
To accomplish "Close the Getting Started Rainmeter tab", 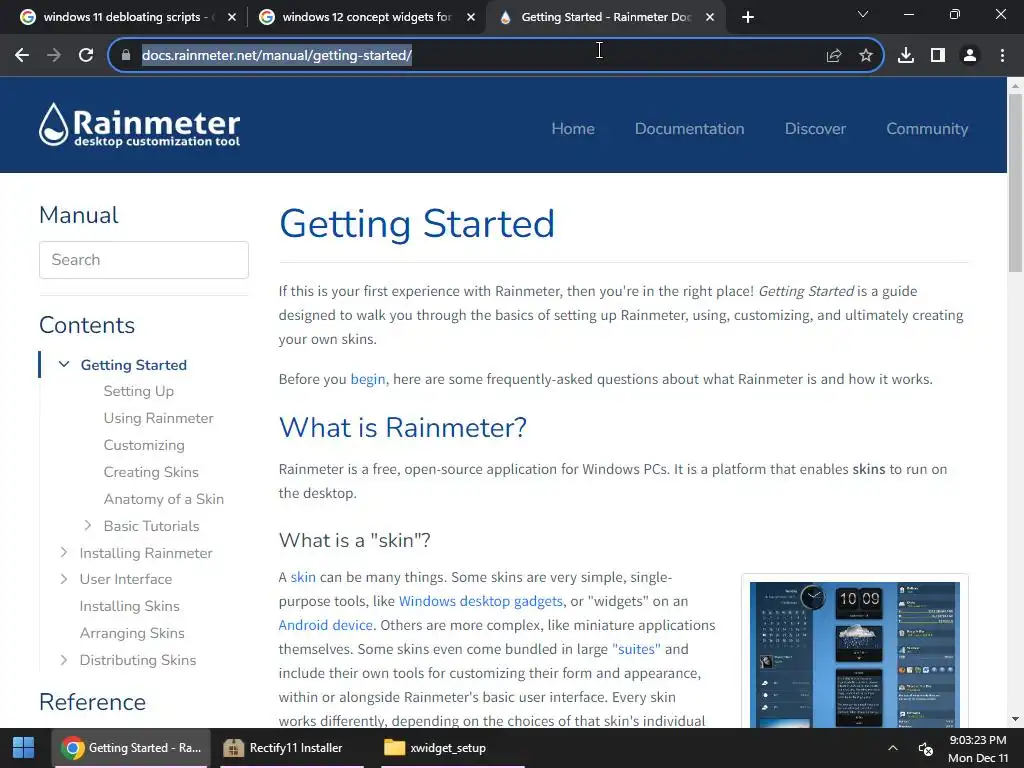I will point(710,18).
